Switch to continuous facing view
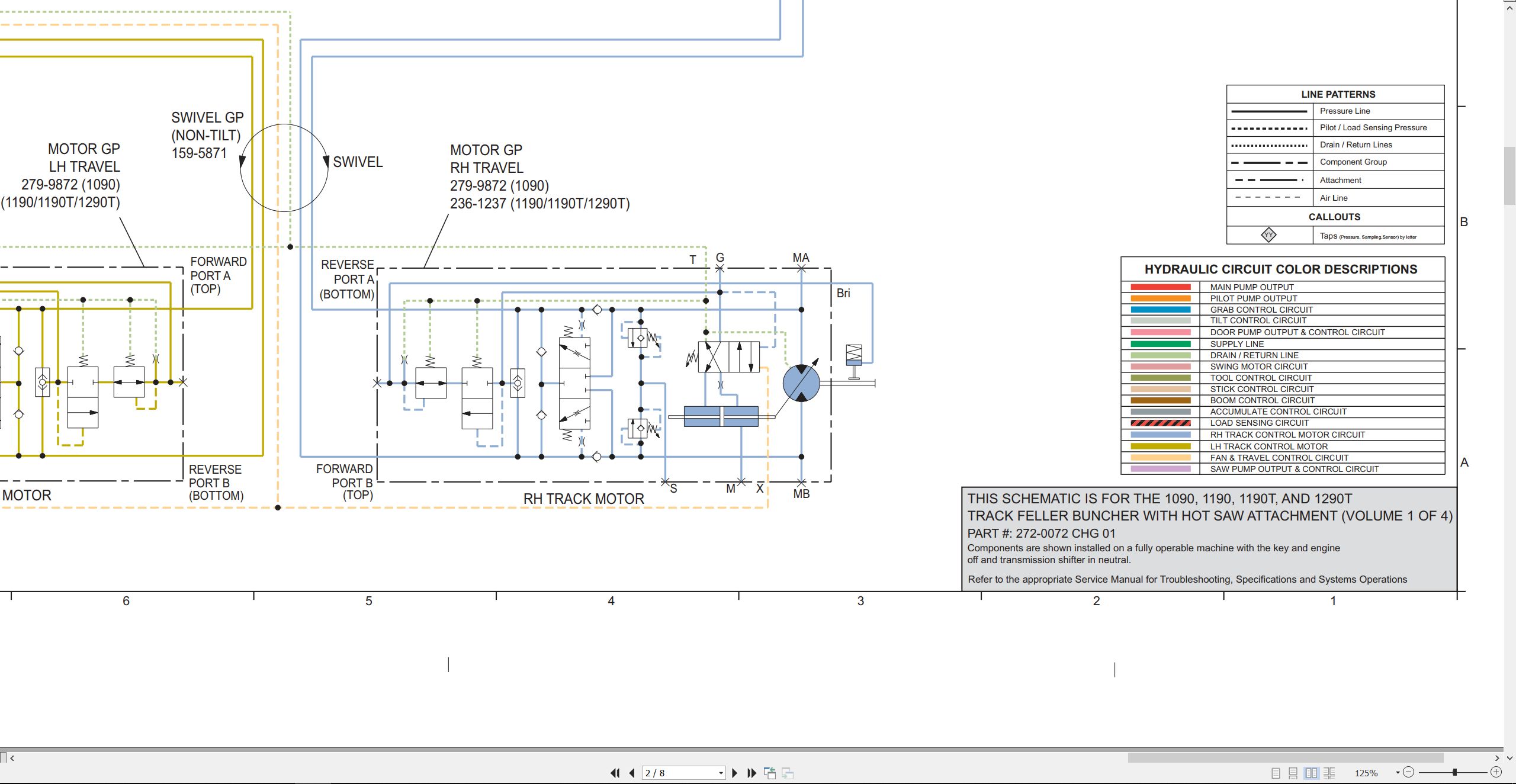The width and height of the screenshot is (1516, 784). click(1329, 773)
